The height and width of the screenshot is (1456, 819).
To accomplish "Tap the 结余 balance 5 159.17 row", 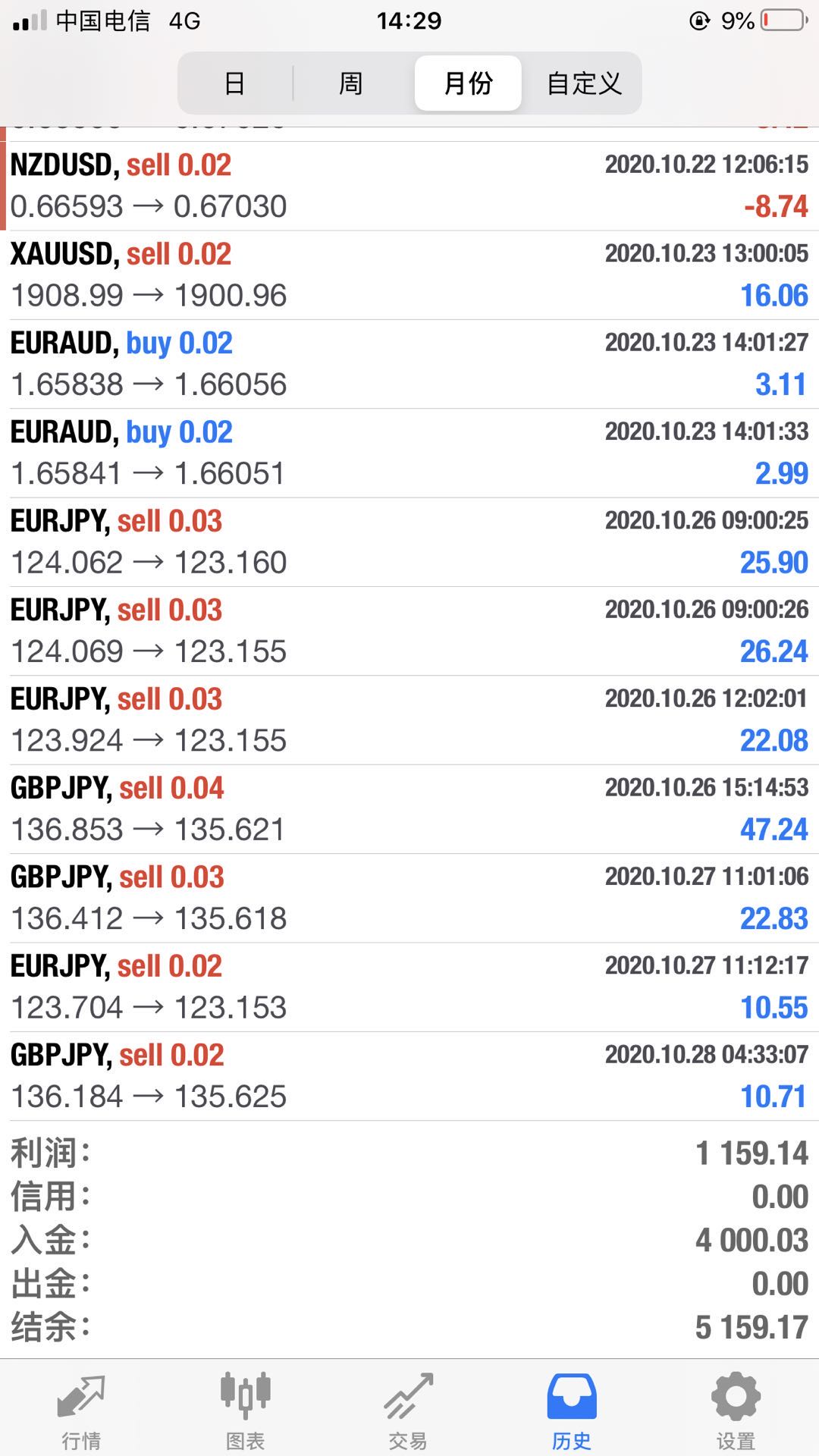I will (x=409, y=1328).
